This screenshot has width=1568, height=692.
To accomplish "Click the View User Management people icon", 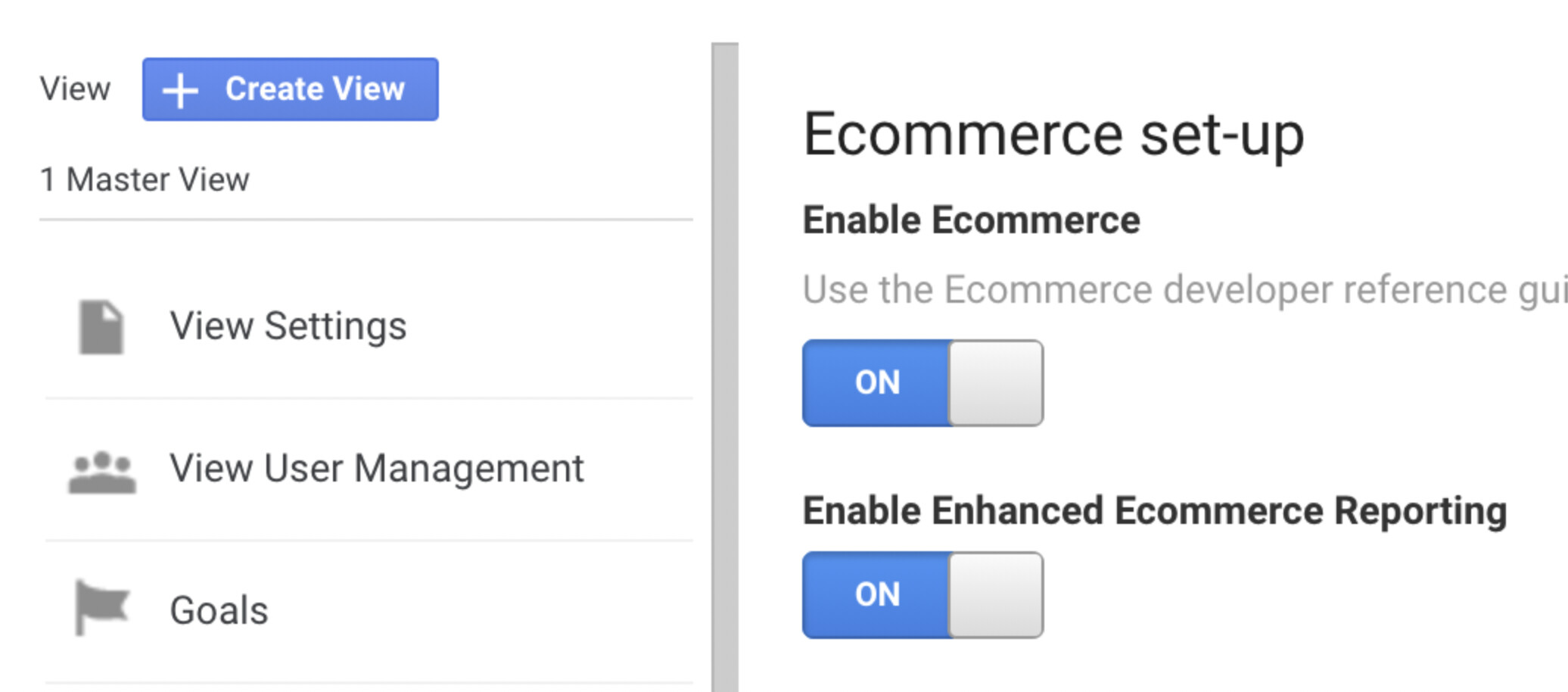I will [x=102, y=472].
